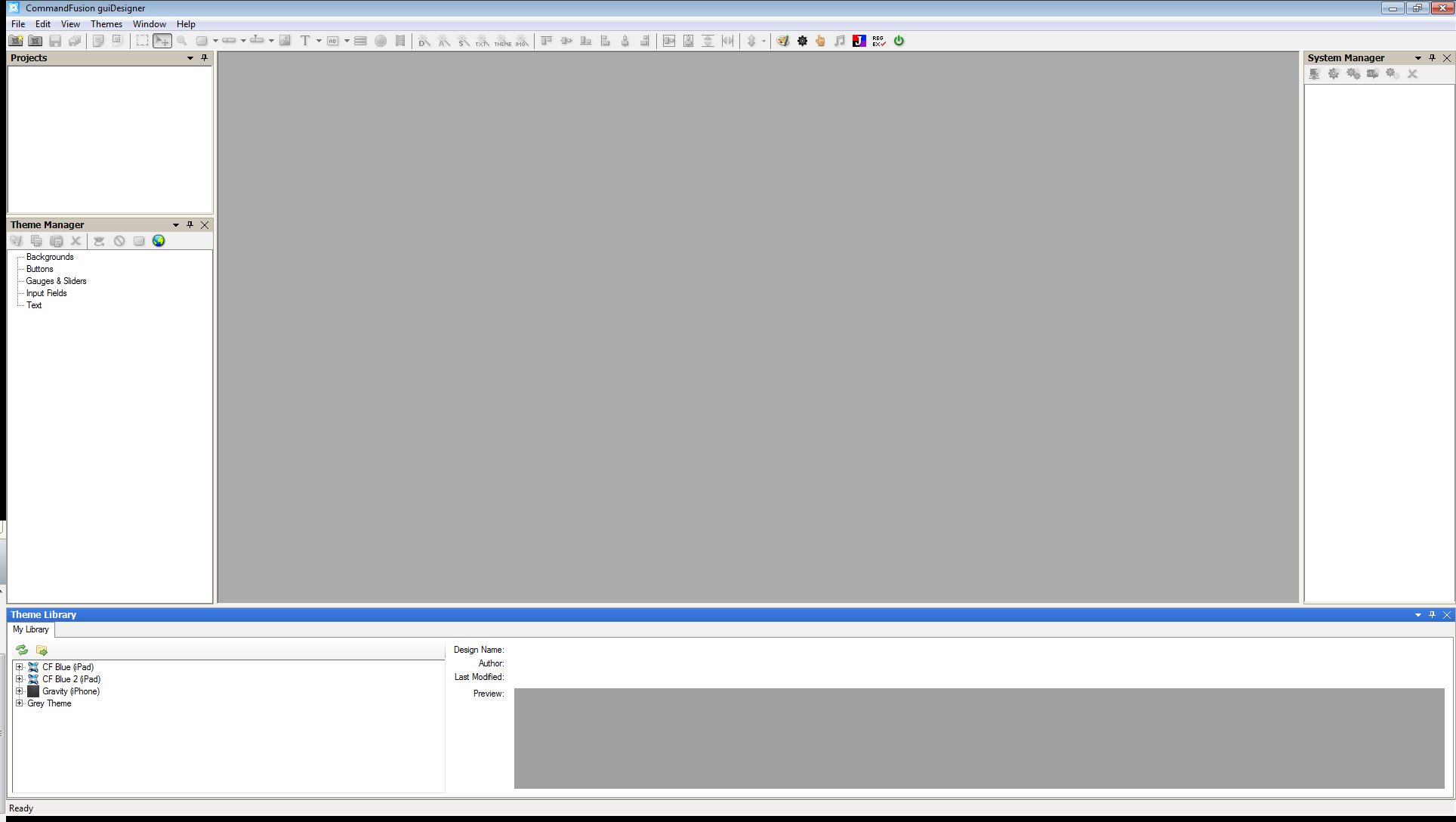
Task: Select the pointer/move tool in the toolbar
Action: tap(162, 41)
